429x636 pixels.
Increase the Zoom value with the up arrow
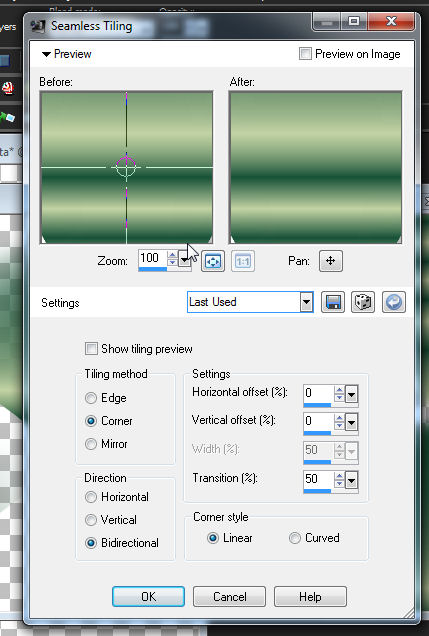172,255
